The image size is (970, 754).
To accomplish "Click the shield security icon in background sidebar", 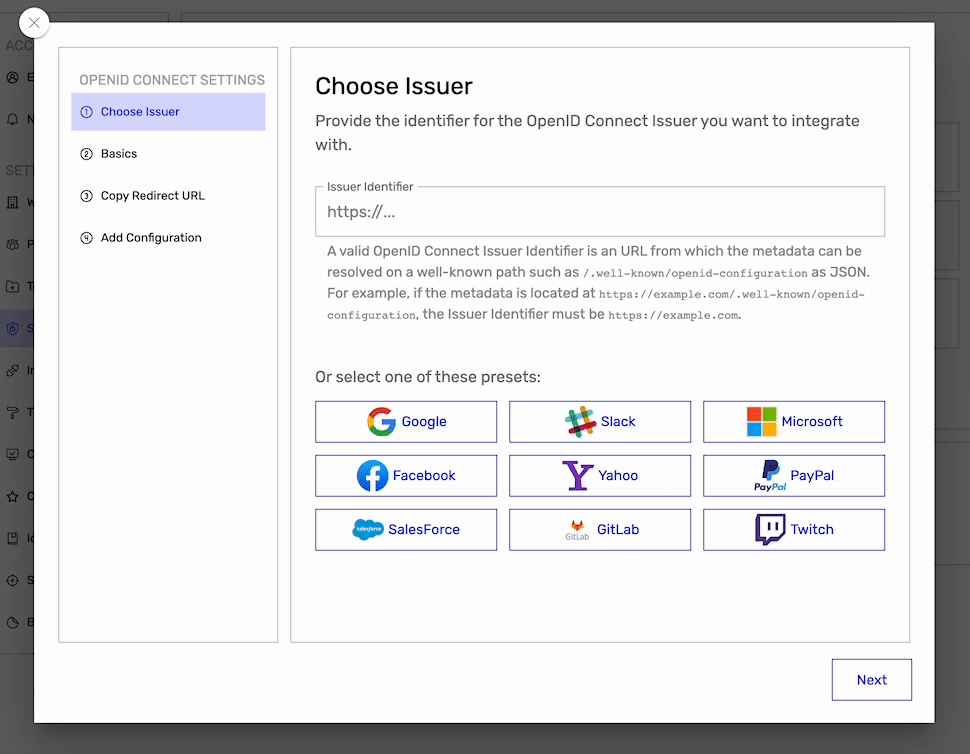I will click(x=12, y=328).
